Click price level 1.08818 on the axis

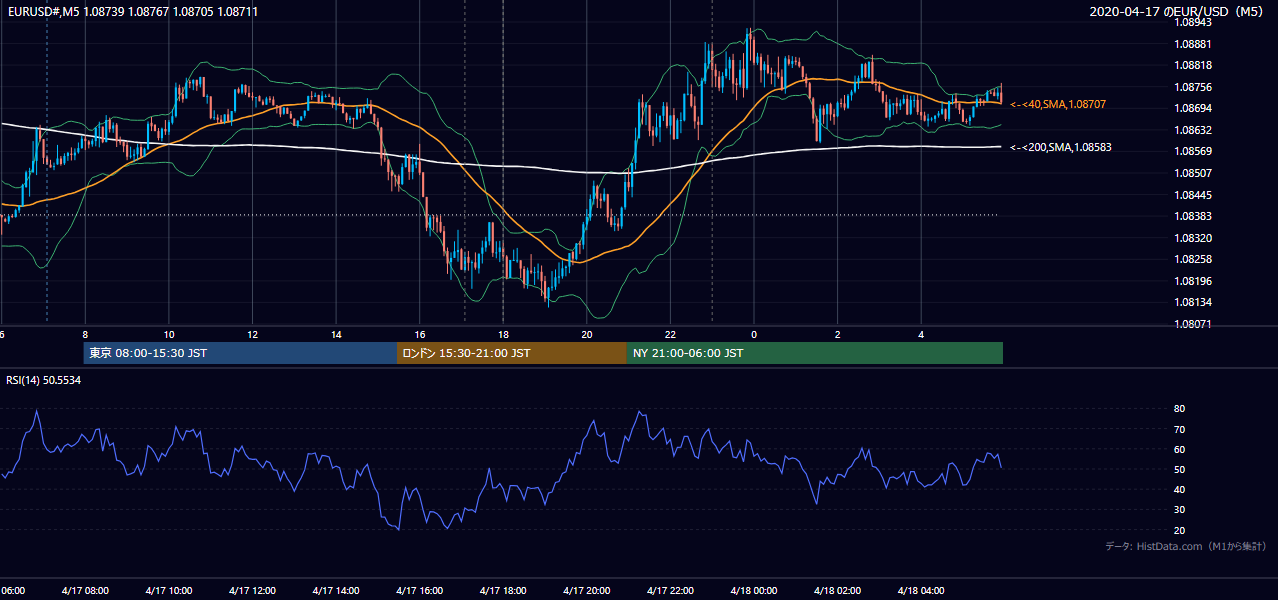tap(1194, 65)
